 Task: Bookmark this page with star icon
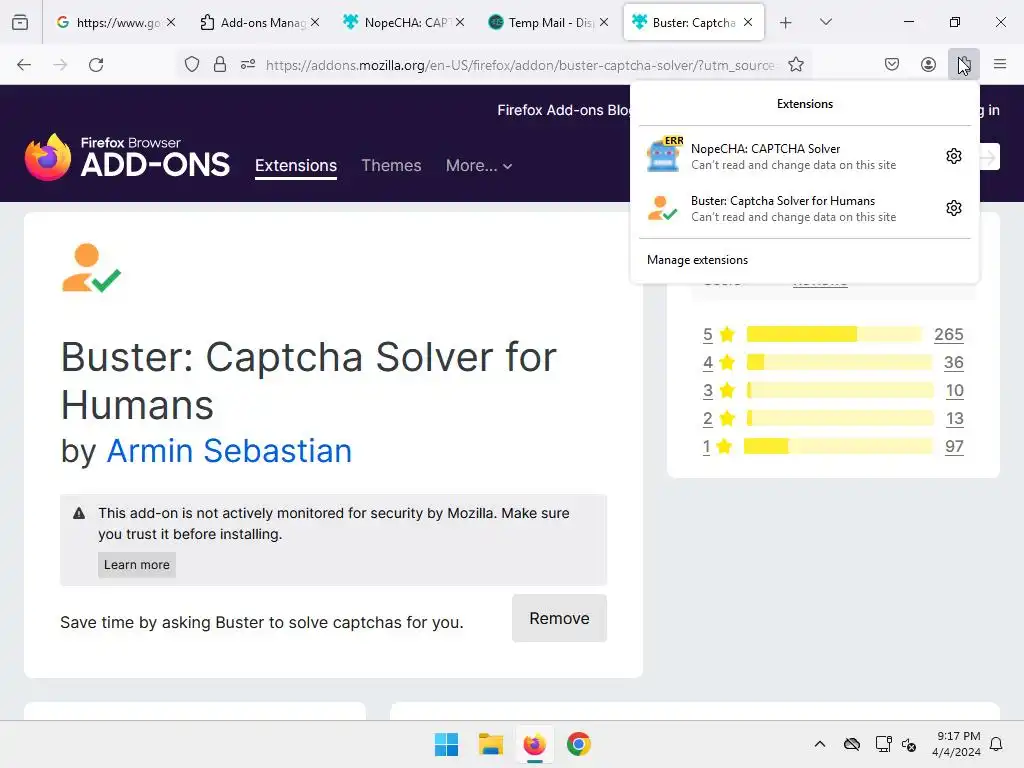pos(795,64)
